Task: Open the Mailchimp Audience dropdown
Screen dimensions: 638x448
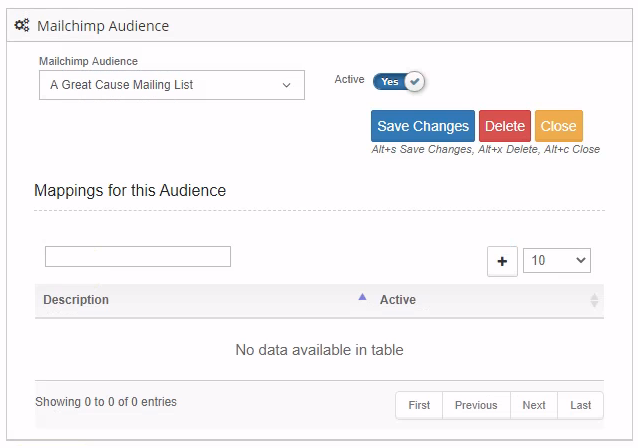Action: [x=172, y=85]
